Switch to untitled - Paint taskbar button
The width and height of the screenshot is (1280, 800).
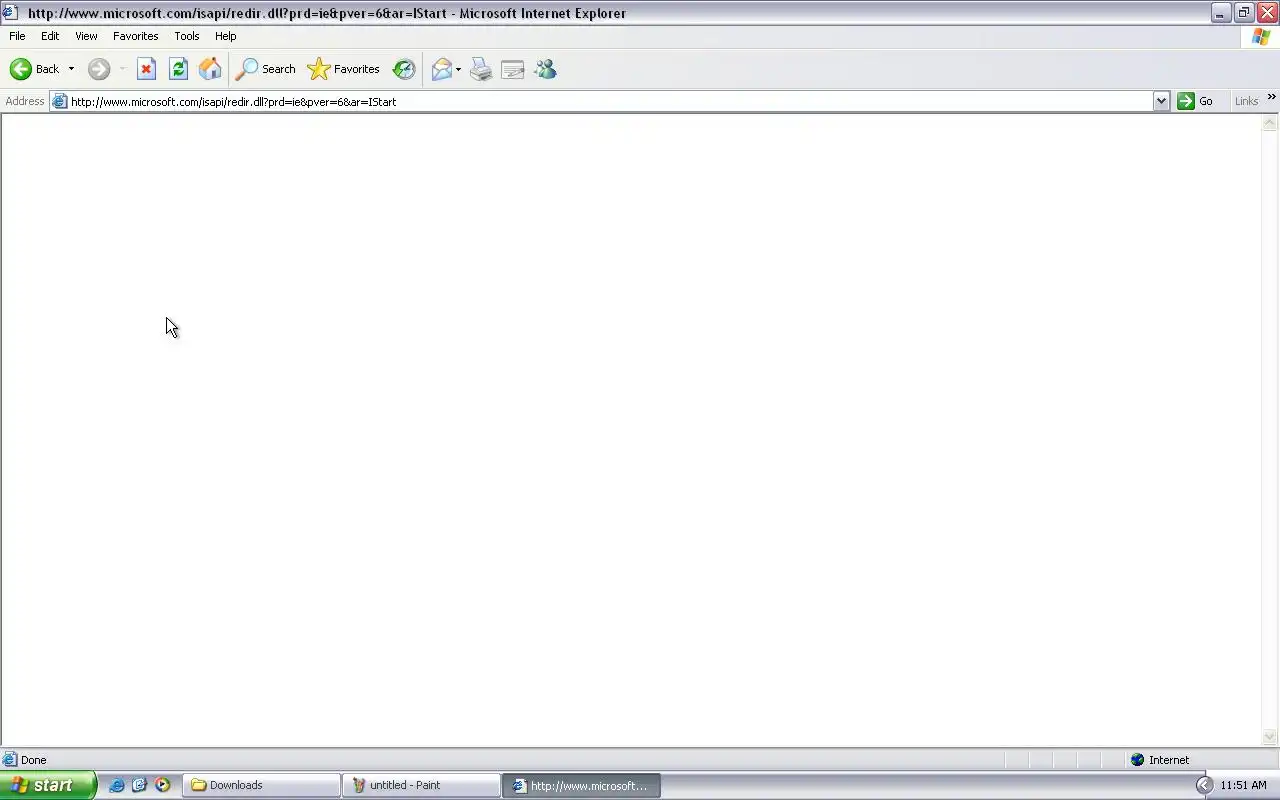(x=421, y=785)
